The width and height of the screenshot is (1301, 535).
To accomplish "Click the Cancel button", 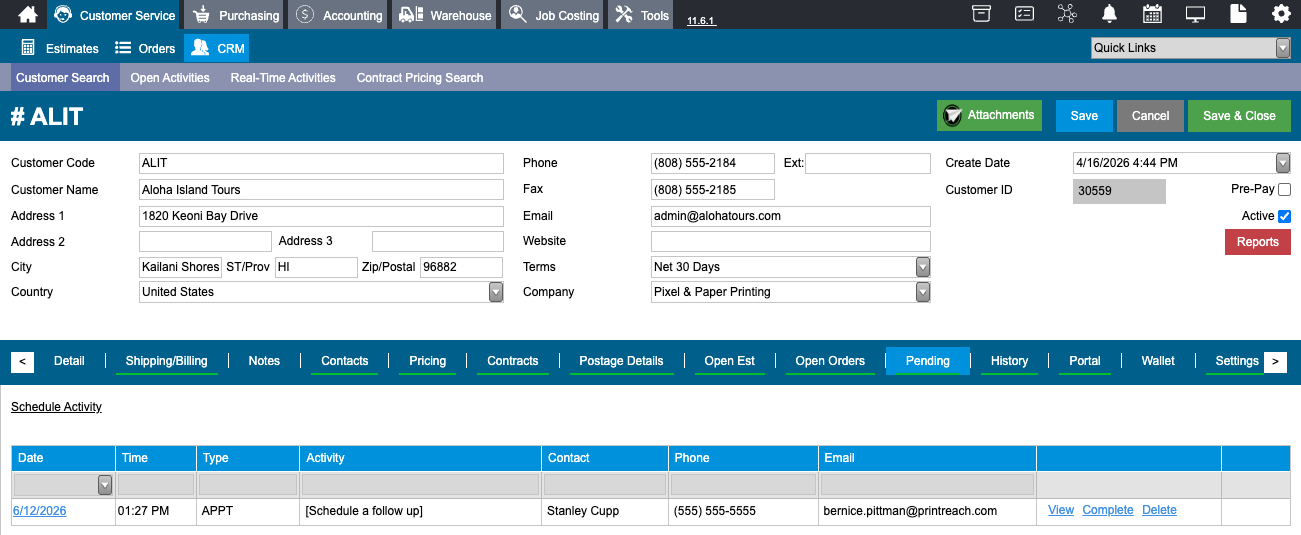I will [1150, 116].
